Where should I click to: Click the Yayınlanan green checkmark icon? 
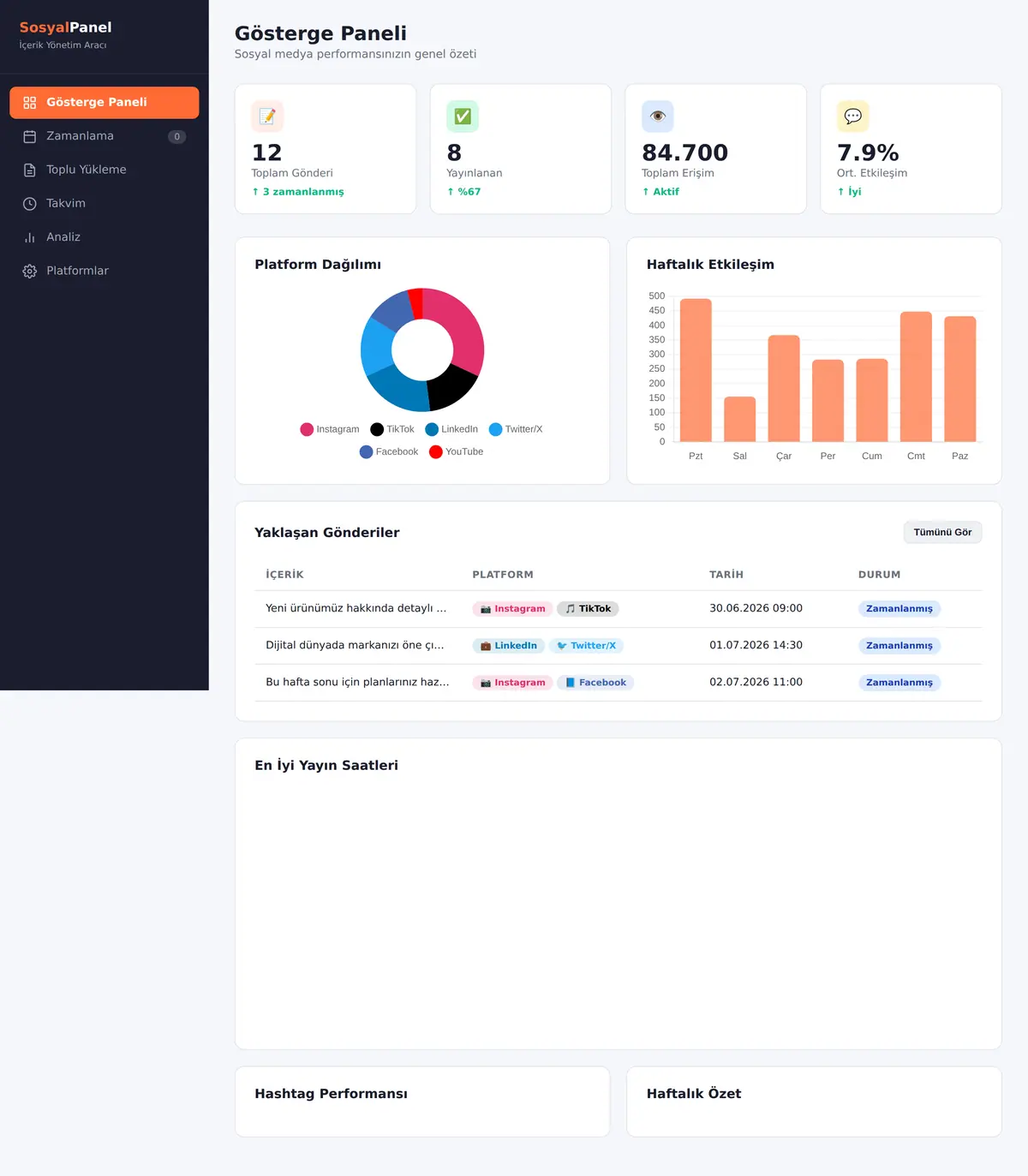tap(463, 116)
